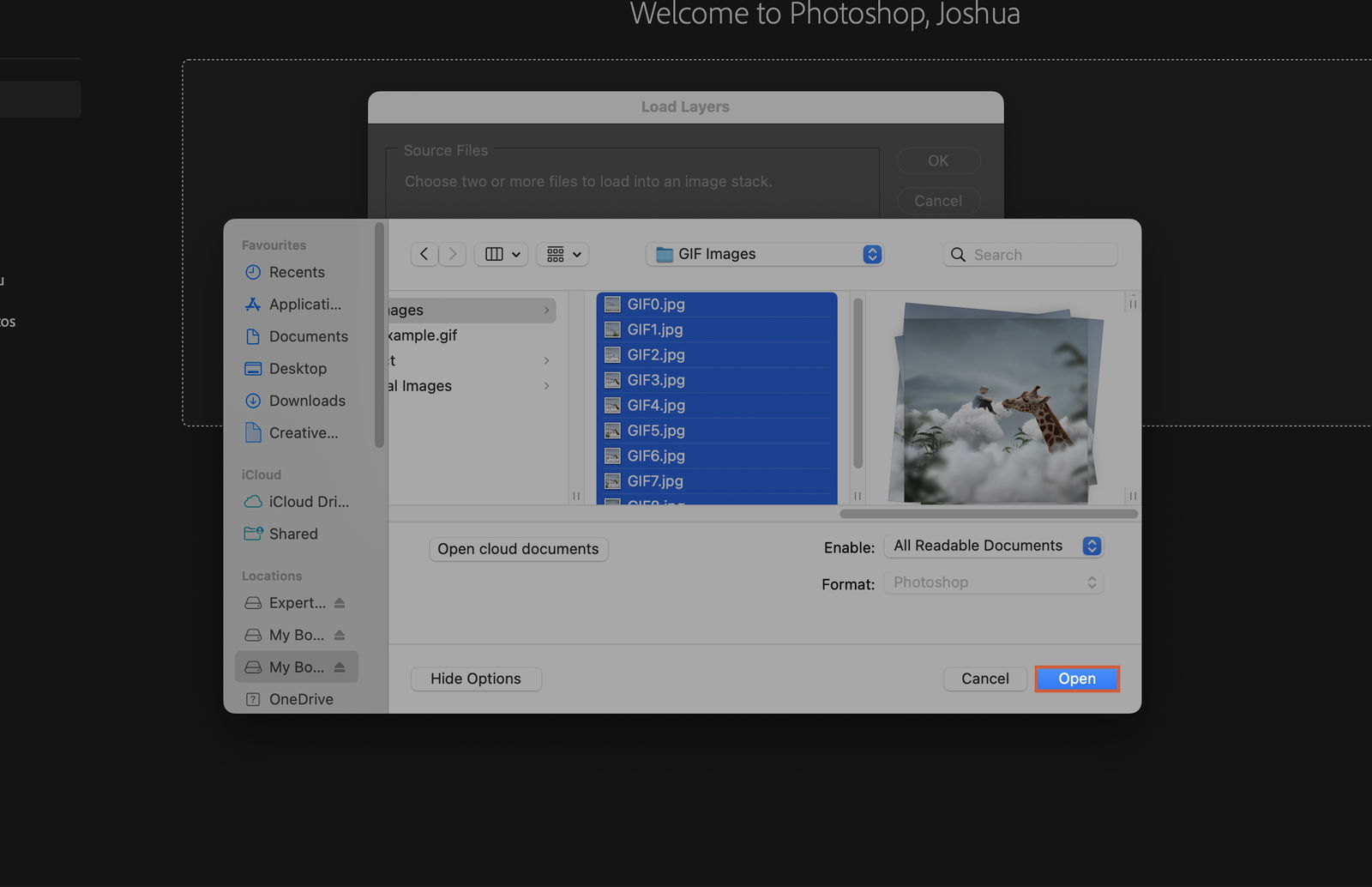Click Hide Options in the dialog
1372x887 pixels.
[476, 679]
